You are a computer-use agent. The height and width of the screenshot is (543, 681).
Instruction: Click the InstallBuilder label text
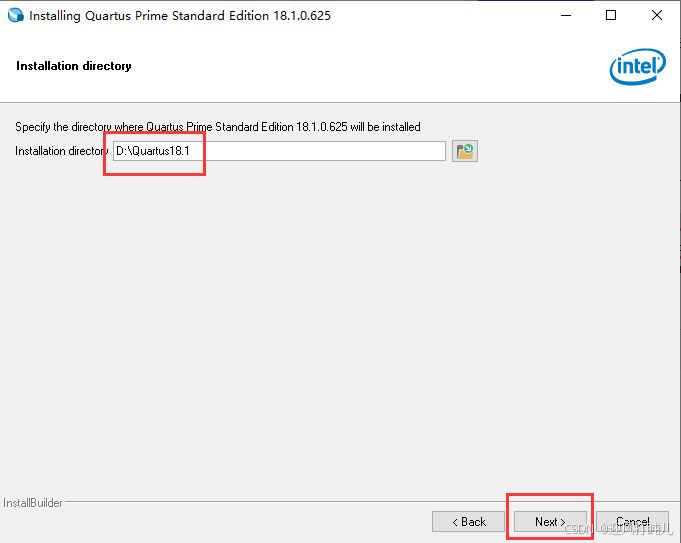pos(33,503)
